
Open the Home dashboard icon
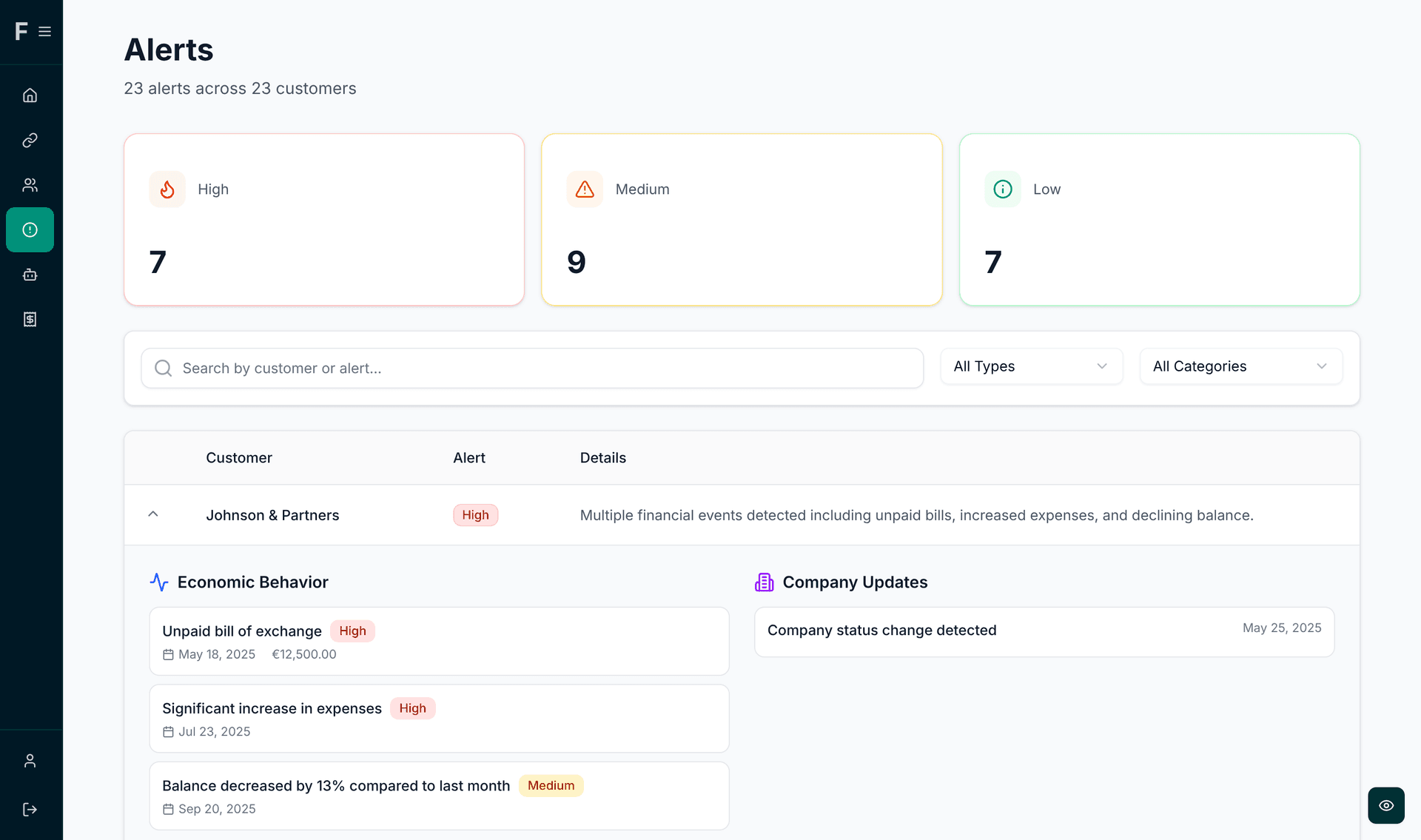[30, 95]
